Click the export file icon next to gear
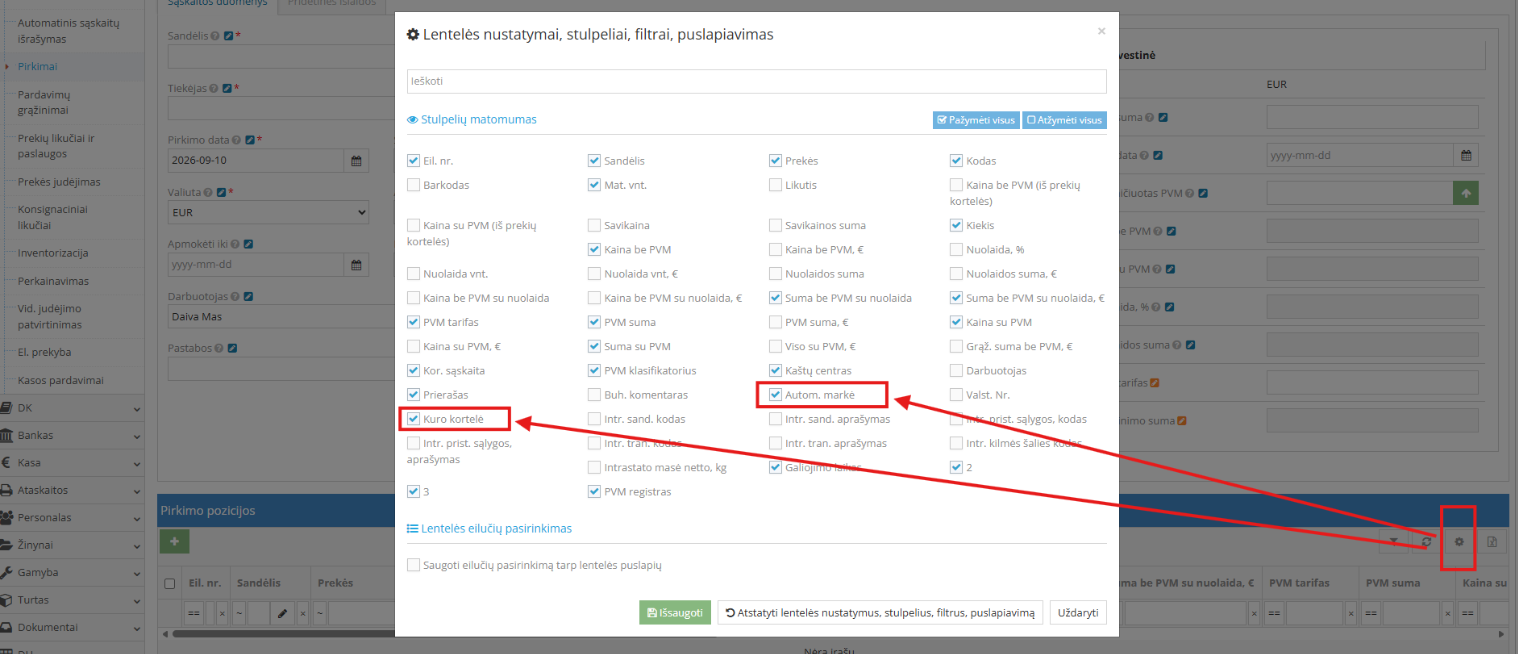 [x=1491, y=541]
